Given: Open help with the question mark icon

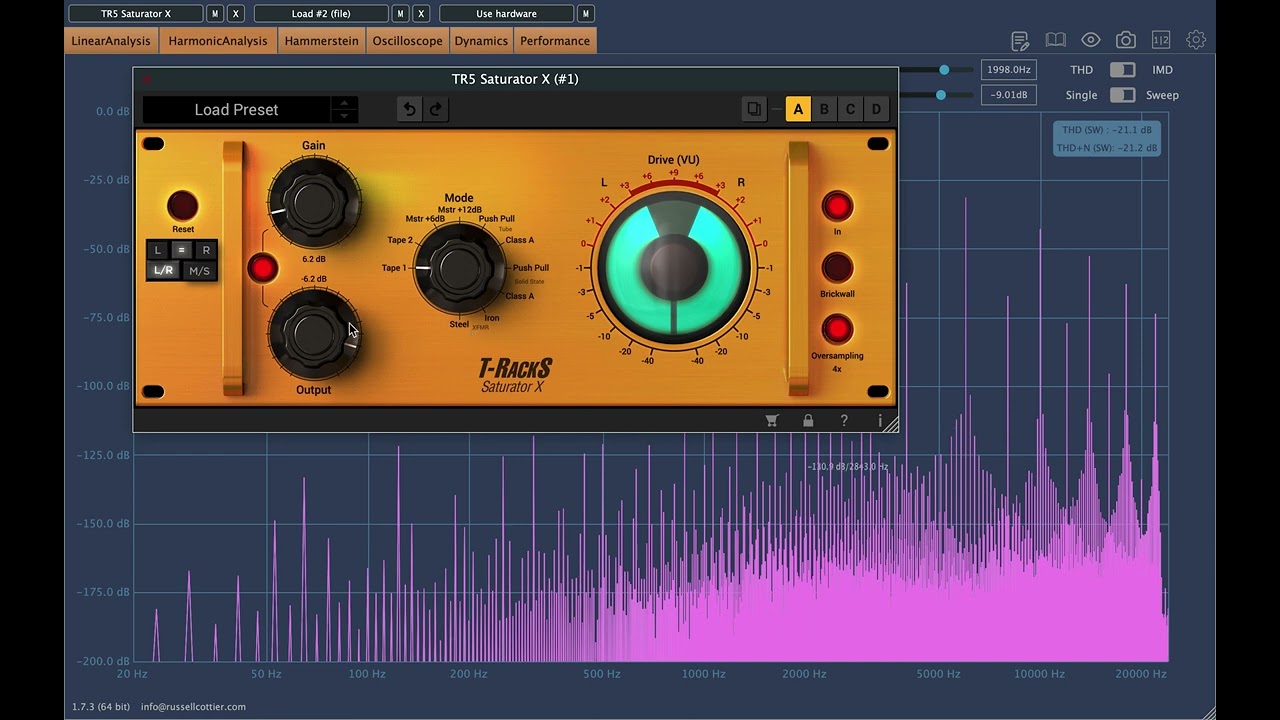Looking at the screenshot, I should (844, 421).
